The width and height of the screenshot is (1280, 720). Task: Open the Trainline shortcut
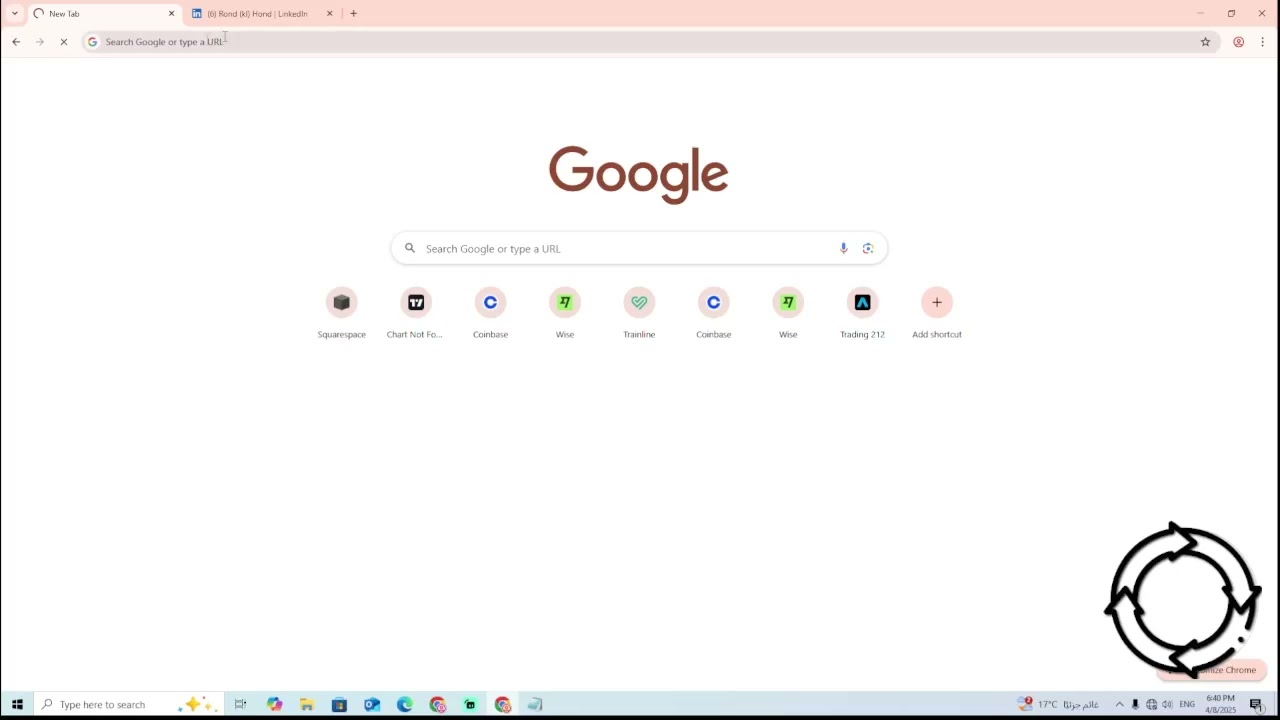[639, 313]
